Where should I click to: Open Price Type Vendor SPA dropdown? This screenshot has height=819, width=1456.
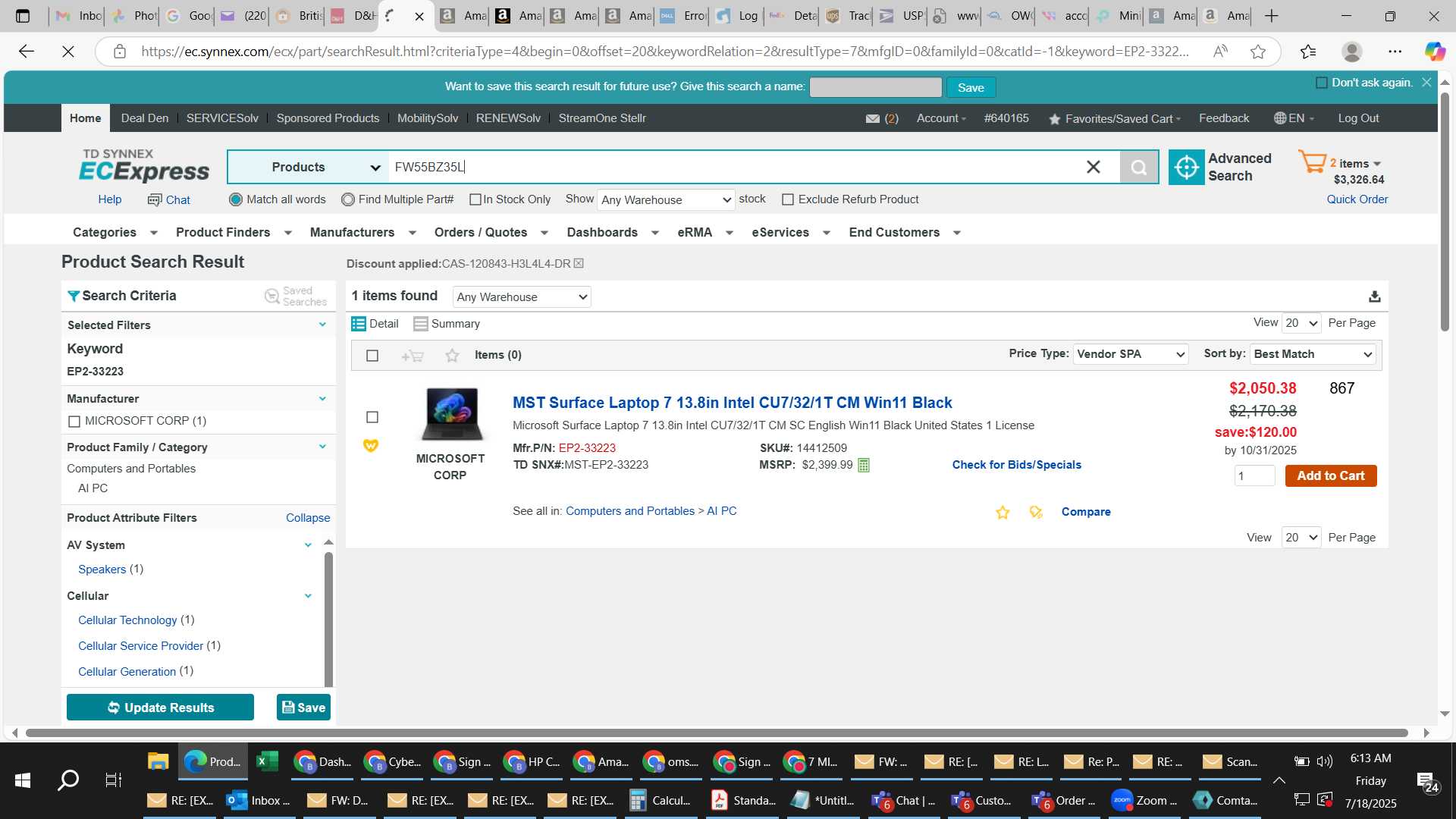point(1130,354)
